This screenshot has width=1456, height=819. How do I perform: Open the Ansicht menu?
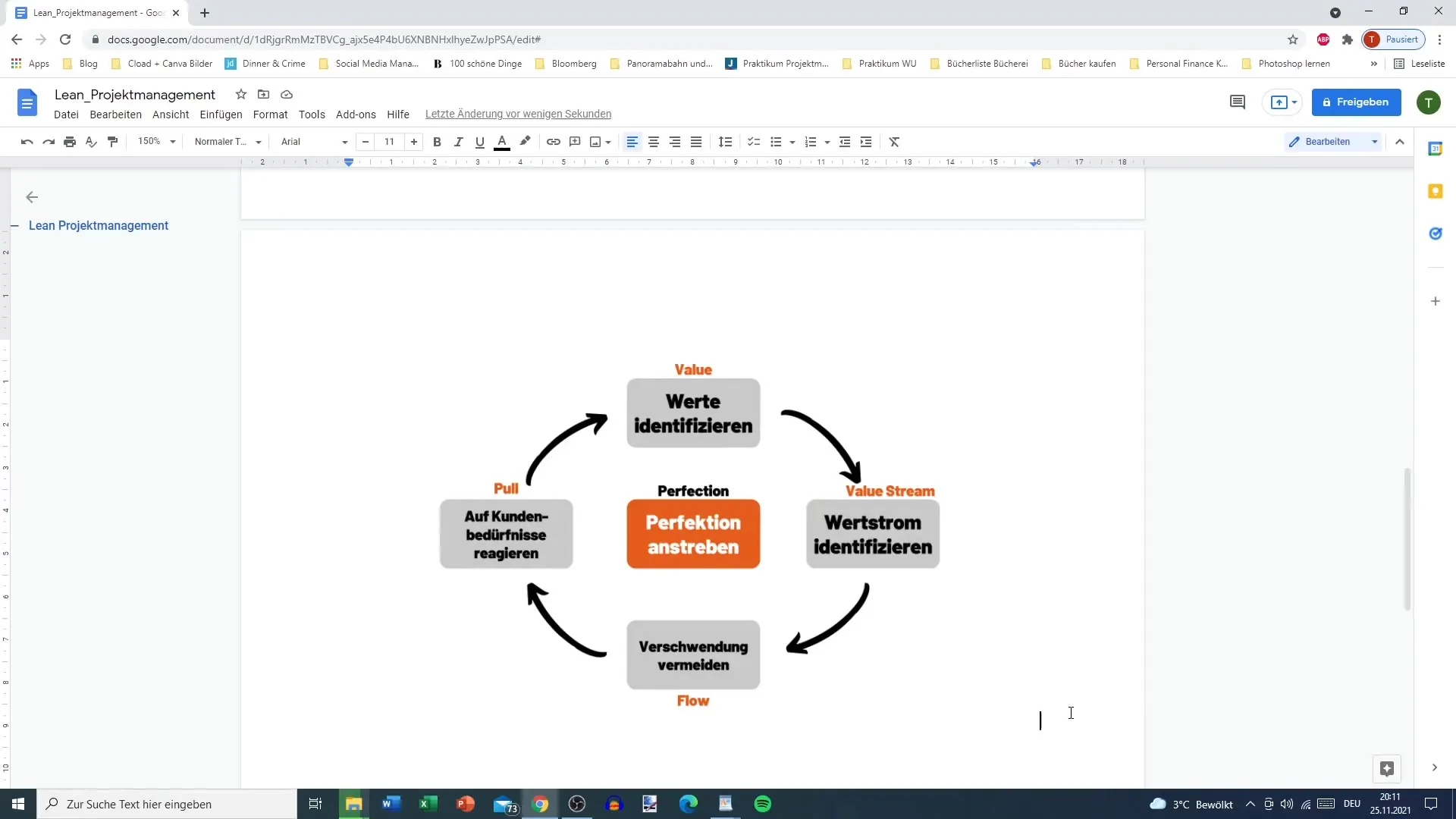(171, 115)
